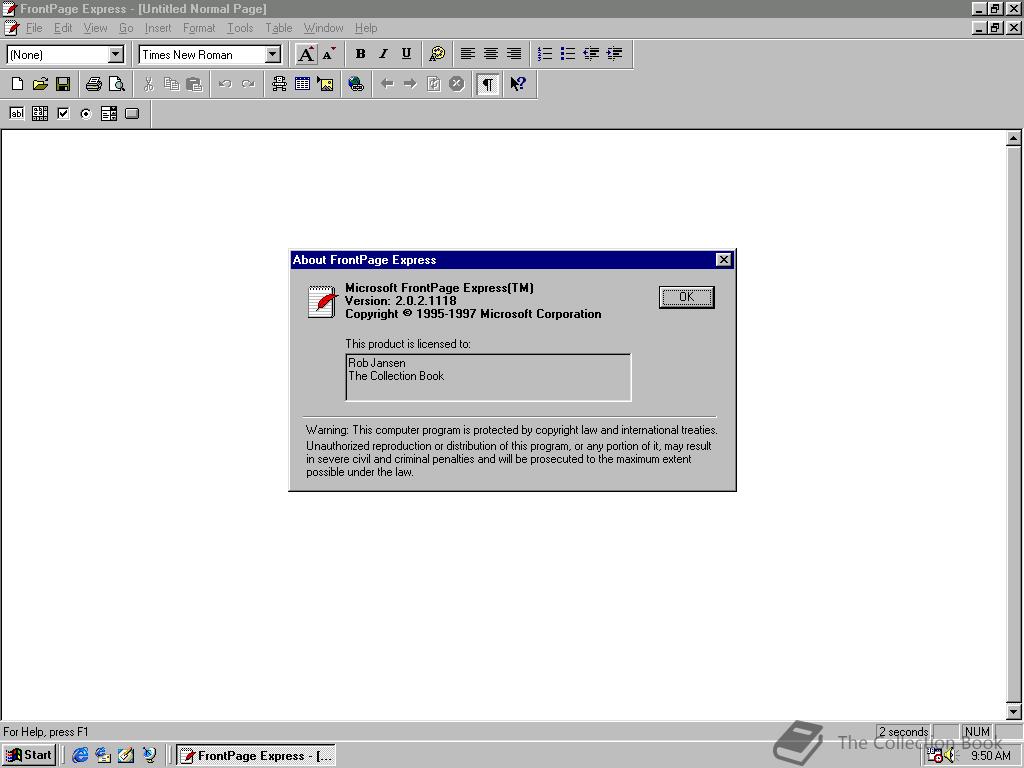1024x768 pixels.
Task: Align text right
Action: tap(514, 54)
